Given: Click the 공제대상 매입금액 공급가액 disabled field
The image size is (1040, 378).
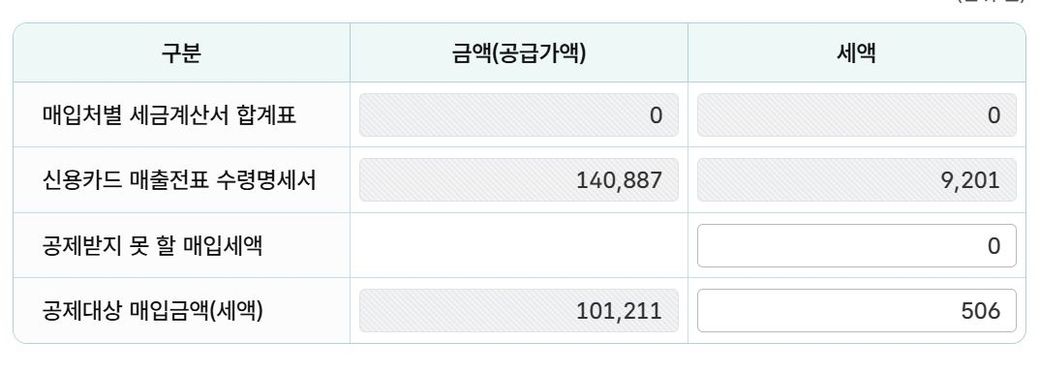Looking at the screenshot, I should pos(519,310).
